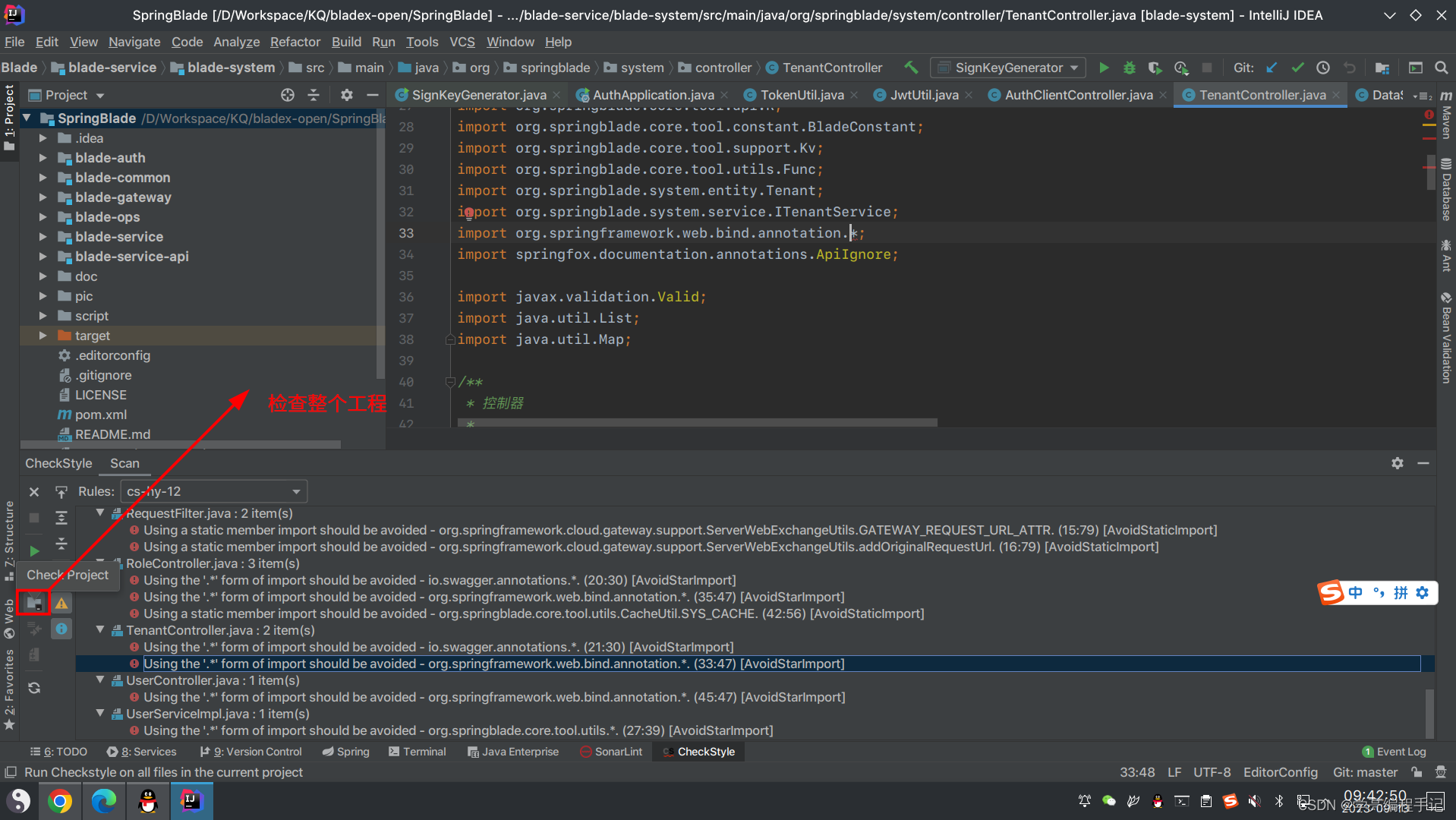Screen dimensions: 1456x820
Task: Click the Build Project hammer icon
Action: click(911, 68)
